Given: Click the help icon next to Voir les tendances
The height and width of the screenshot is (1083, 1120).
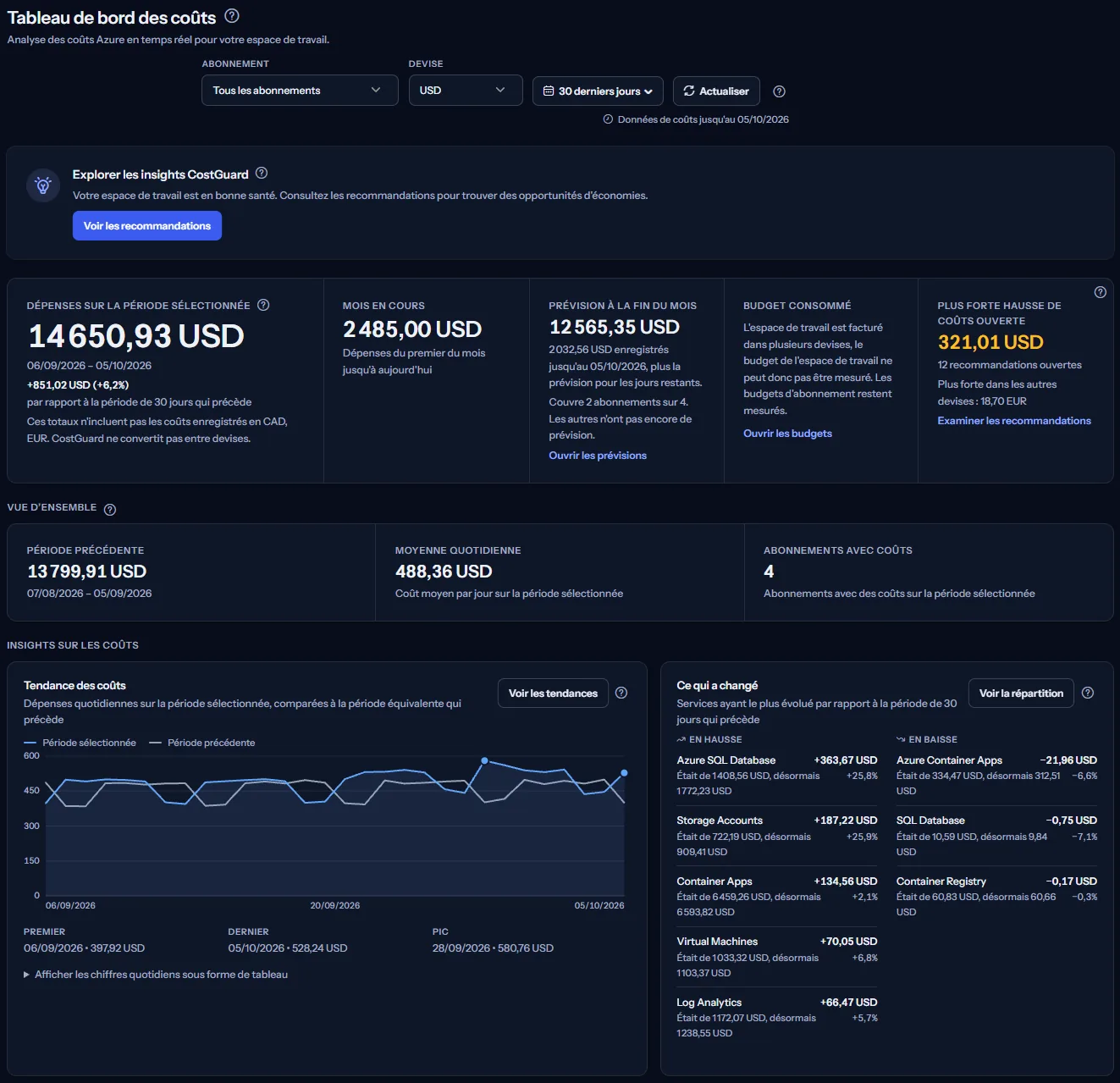Looking at the screenshot, I should click(621, 693).
